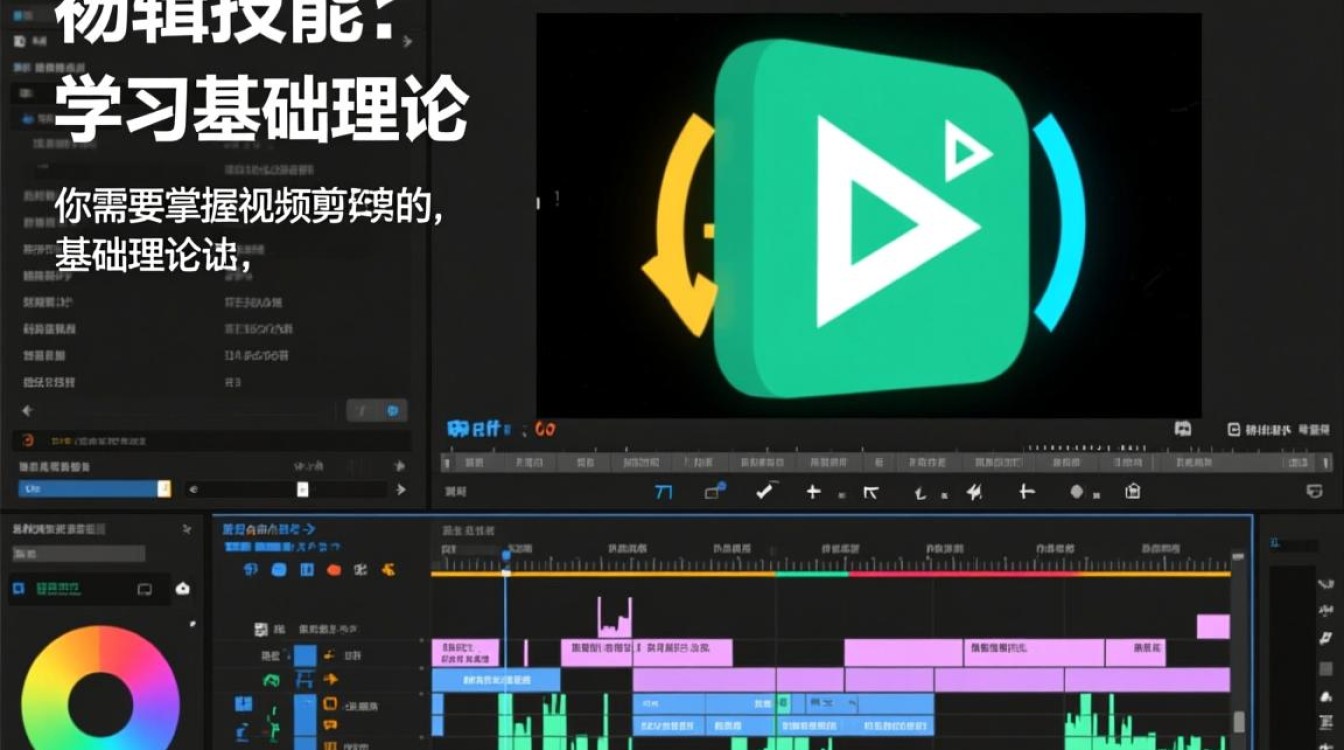Click the white circle record icon
Image resolution: width=1344 pixels, height=750 pixels.
tap(1077, 491)
